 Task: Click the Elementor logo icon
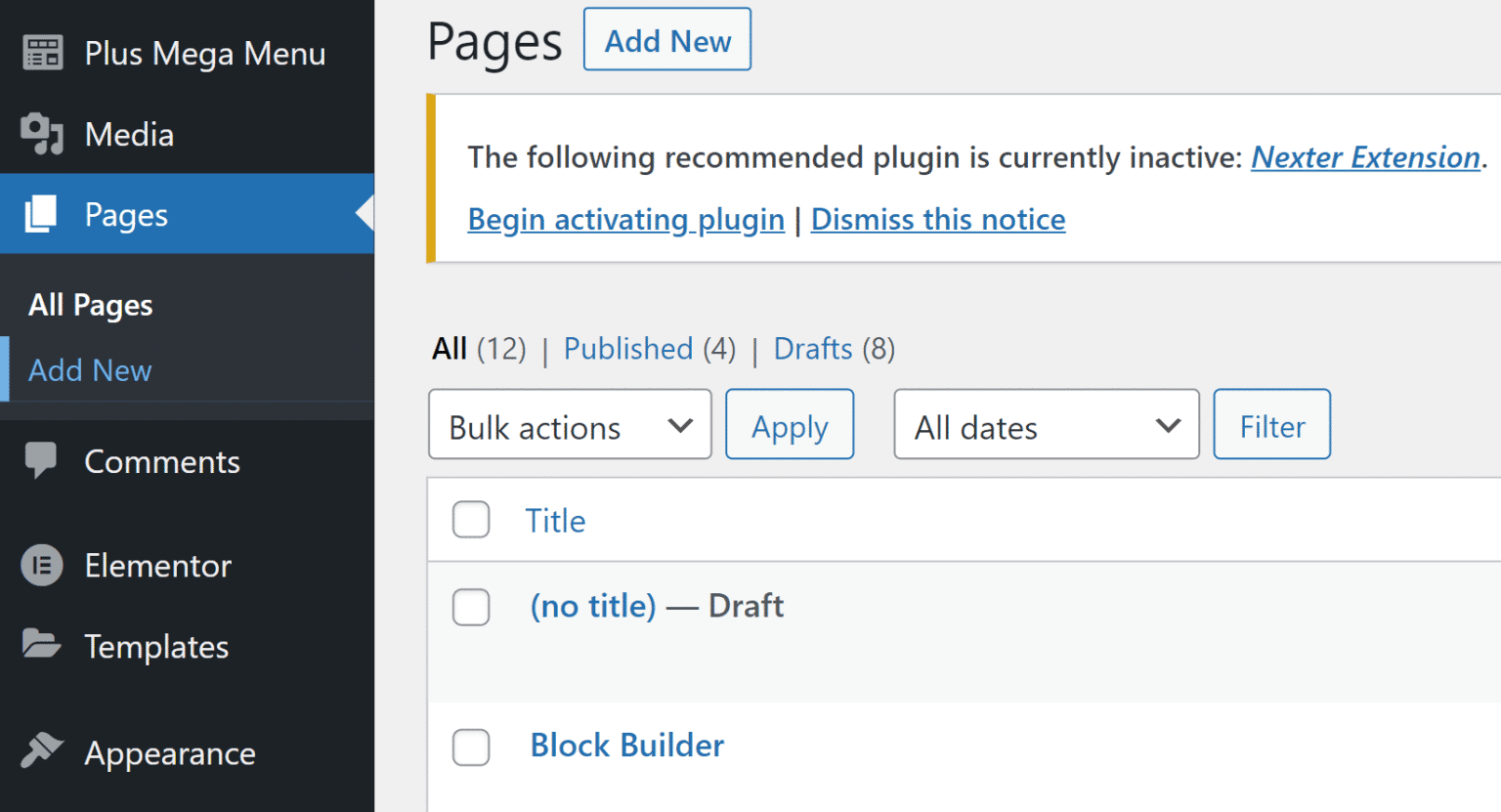click(42, 565)
